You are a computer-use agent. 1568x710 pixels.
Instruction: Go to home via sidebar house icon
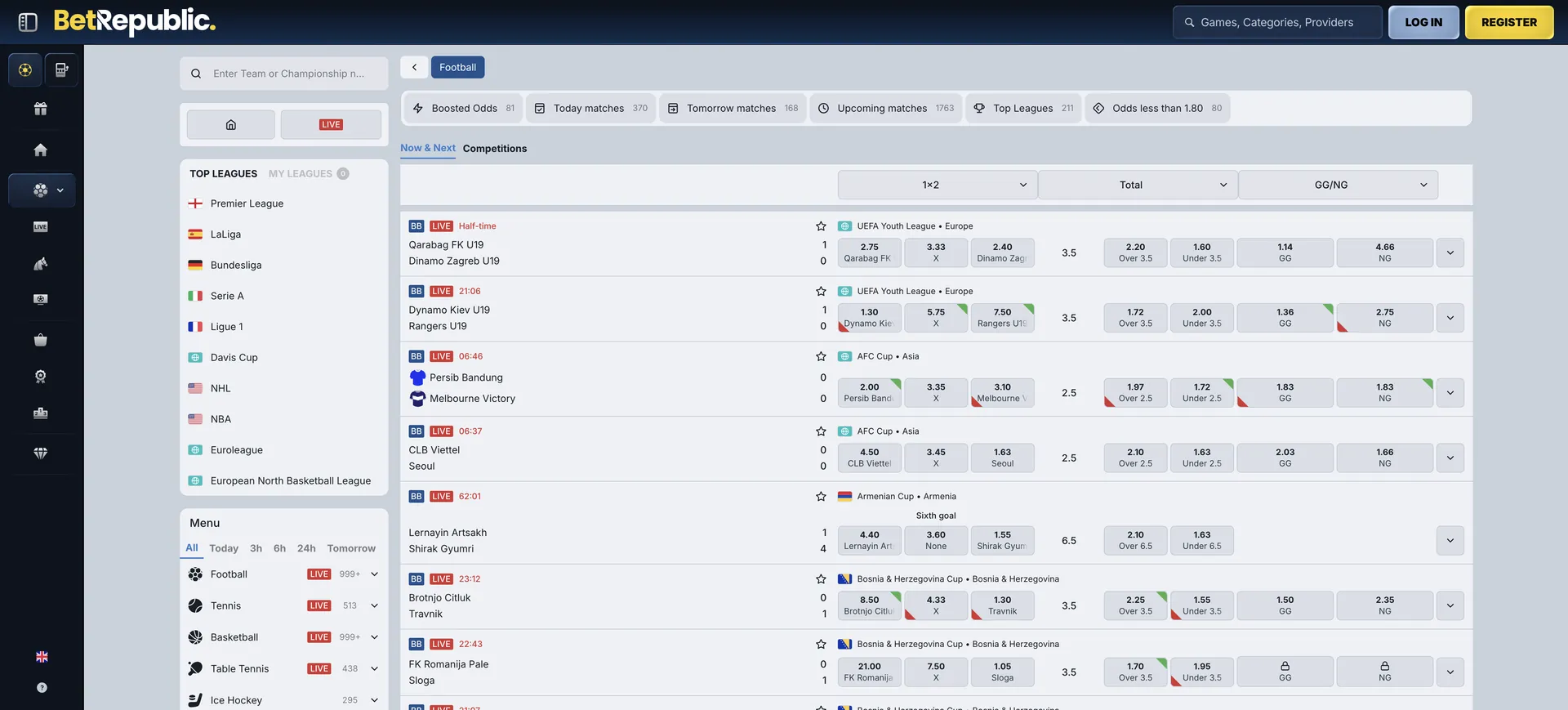41,150
